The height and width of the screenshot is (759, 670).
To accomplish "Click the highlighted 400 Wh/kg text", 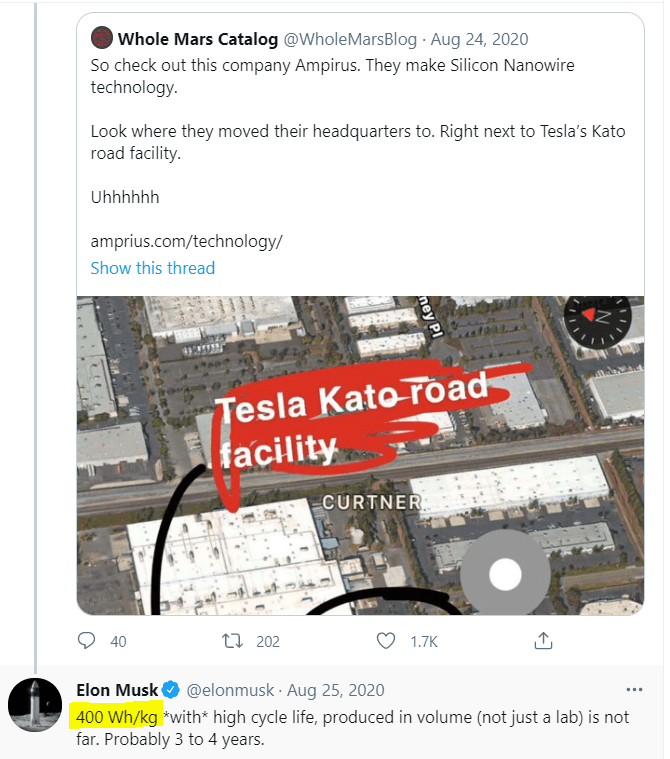I will [116, 716].
